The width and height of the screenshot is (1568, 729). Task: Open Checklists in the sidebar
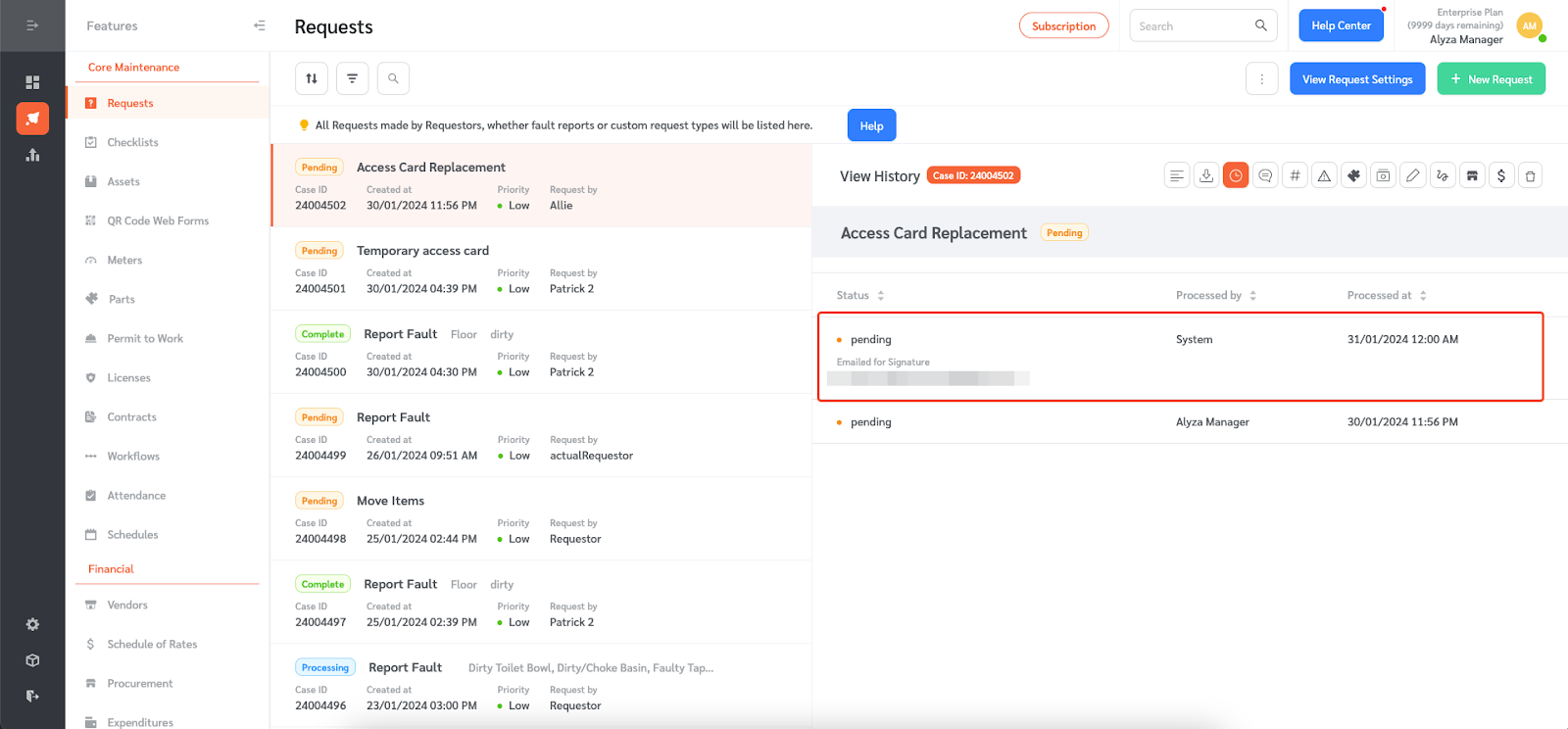tap(132, 143)
